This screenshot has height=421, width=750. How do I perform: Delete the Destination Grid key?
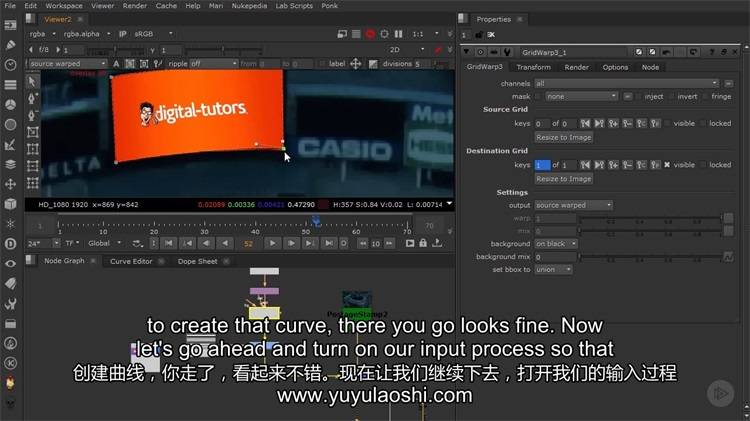[x=627, y=165]
